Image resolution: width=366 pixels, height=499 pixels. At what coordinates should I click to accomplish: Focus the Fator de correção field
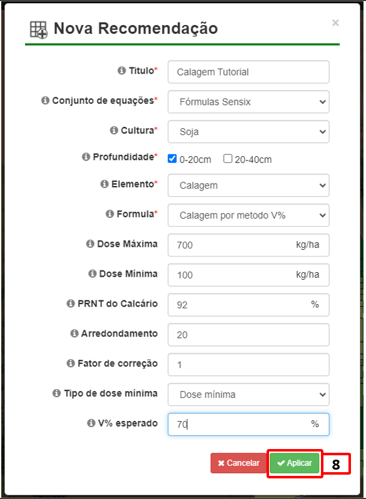coord(249,365)
